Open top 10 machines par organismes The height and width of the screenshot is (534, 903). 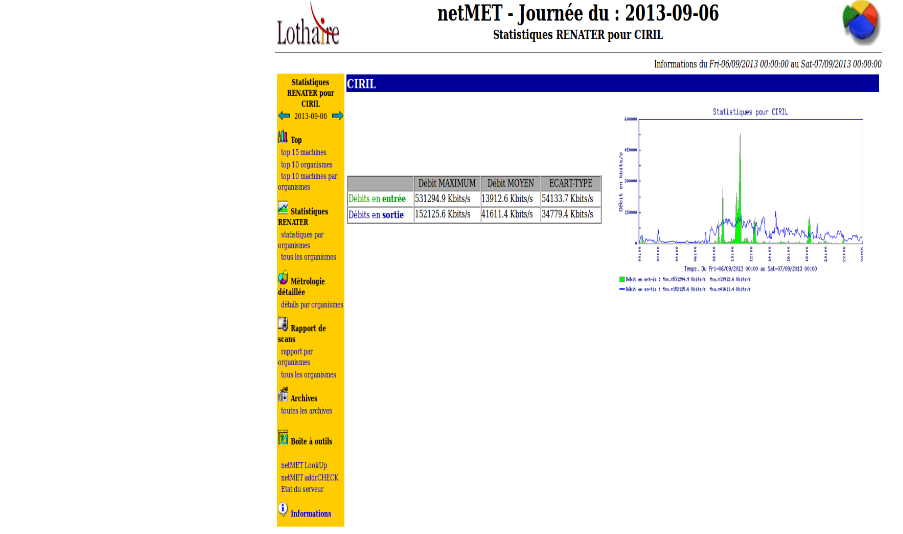[x=308, y=181]
